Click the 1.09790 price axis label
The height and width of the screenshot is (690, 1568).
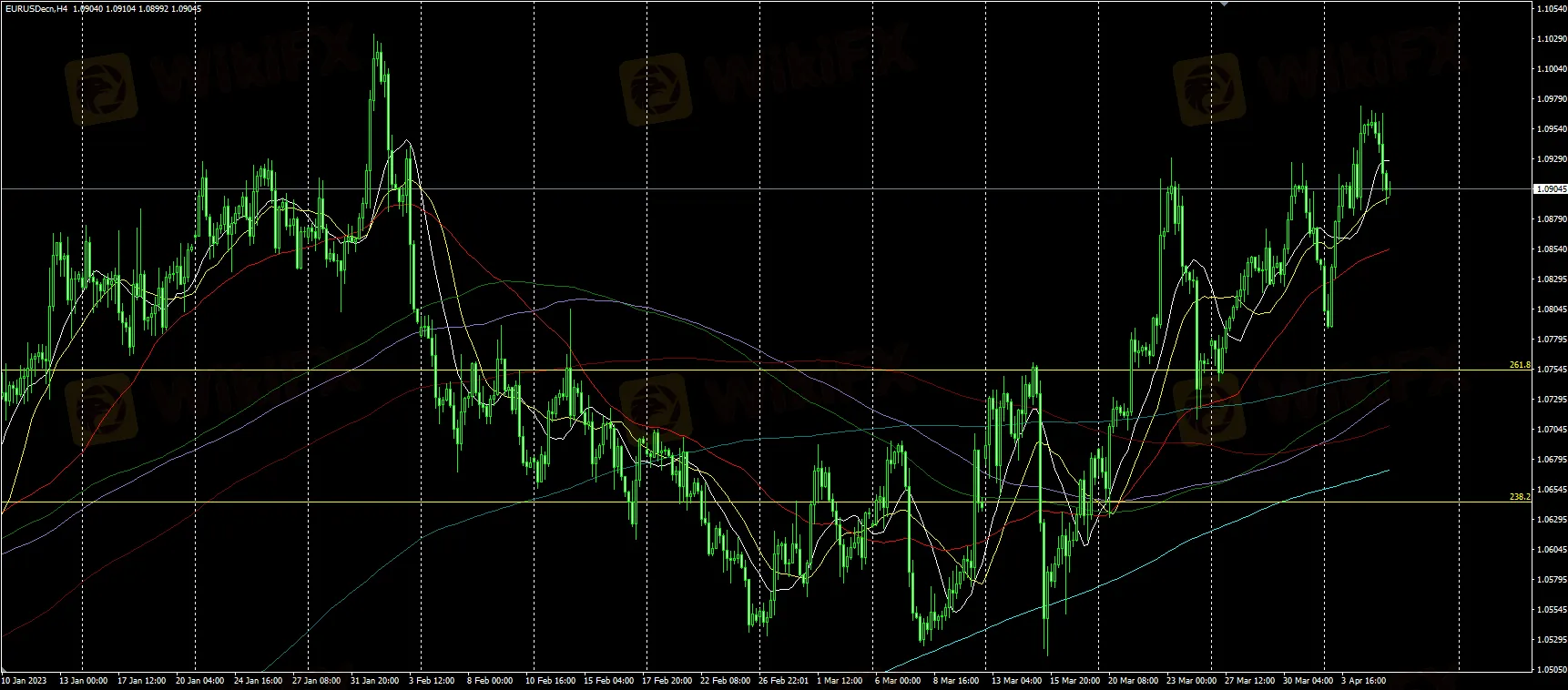click(1550, 99)
